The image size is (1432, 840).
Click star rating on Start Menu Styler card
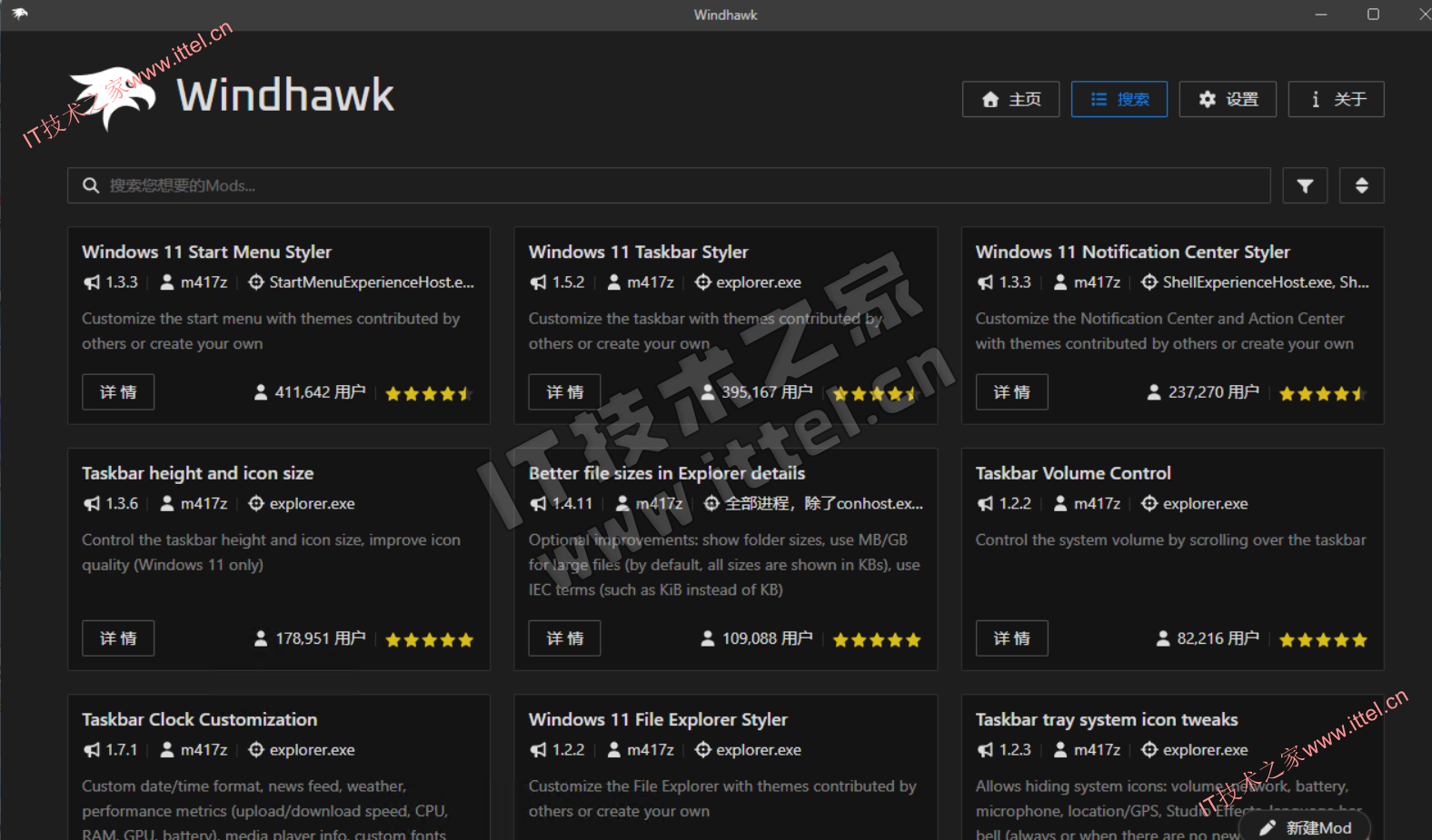(x=428, y=394)
